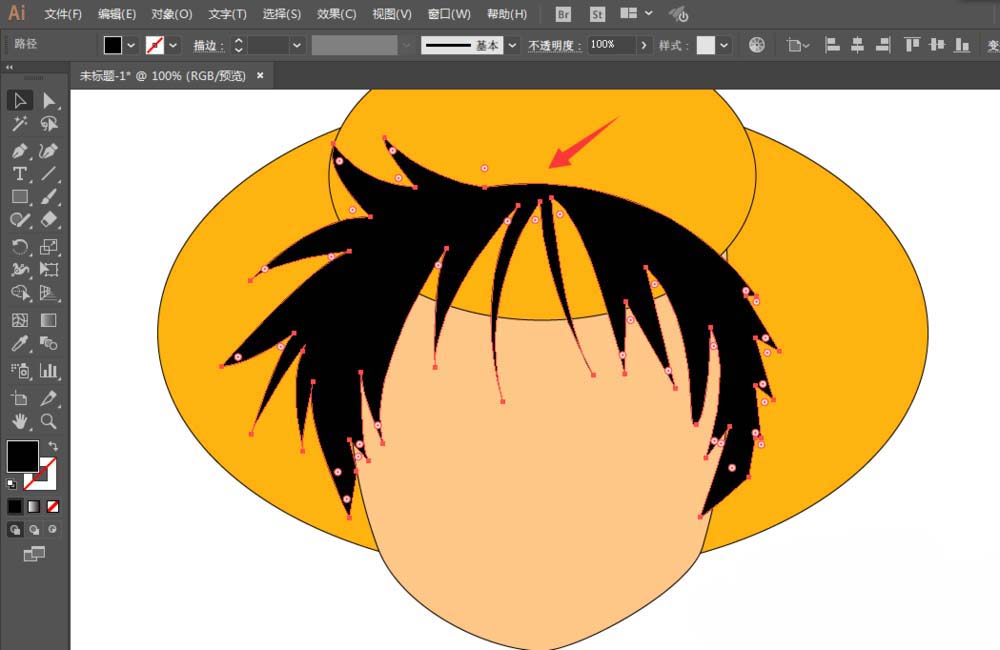The image size is (1000, 650).
Task: Select the Eyedropper tool
Action: (20, 343)
